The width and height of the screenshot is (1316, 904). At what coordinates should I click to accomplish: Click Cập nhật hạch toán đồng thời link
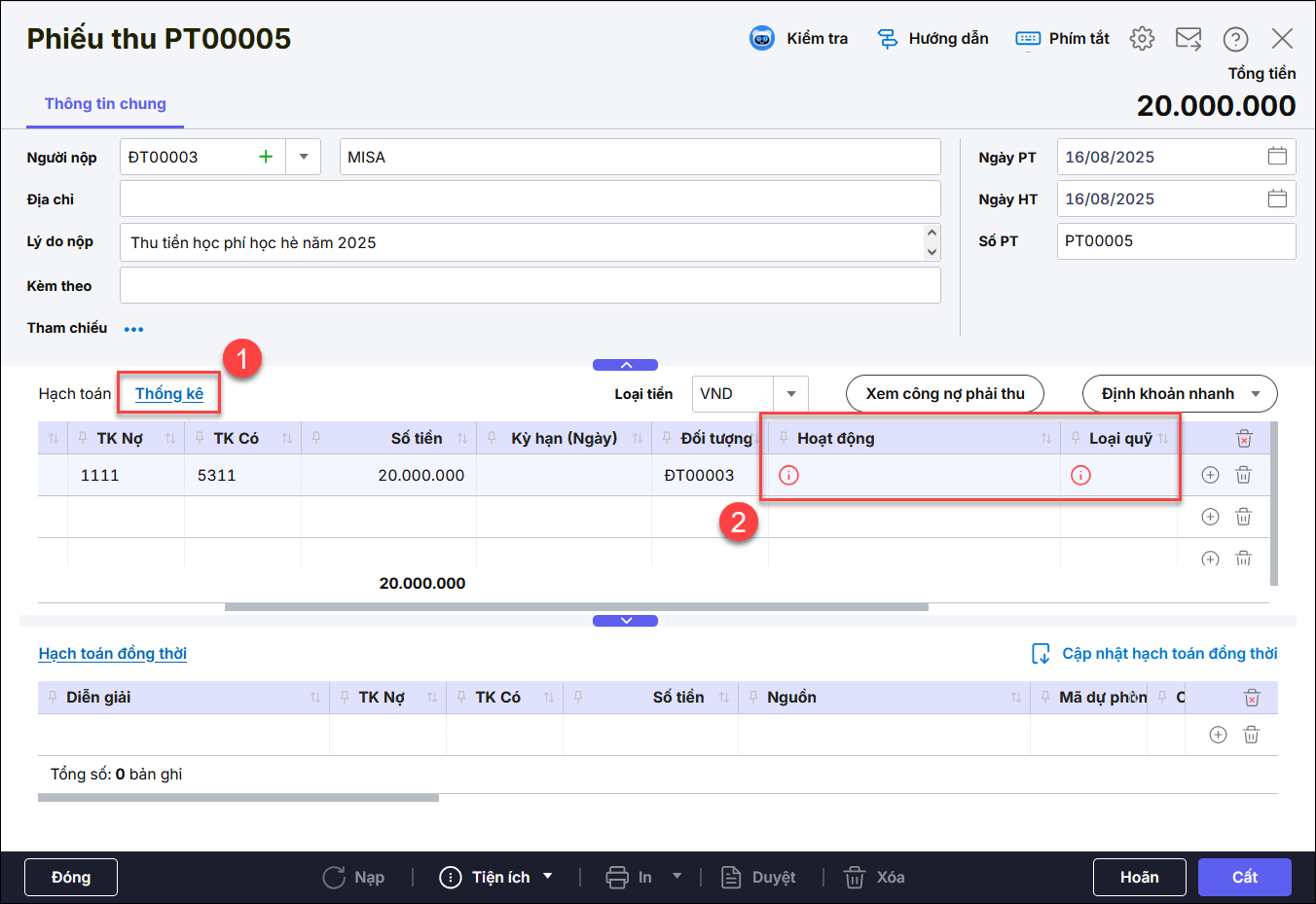click(1168, 654)
